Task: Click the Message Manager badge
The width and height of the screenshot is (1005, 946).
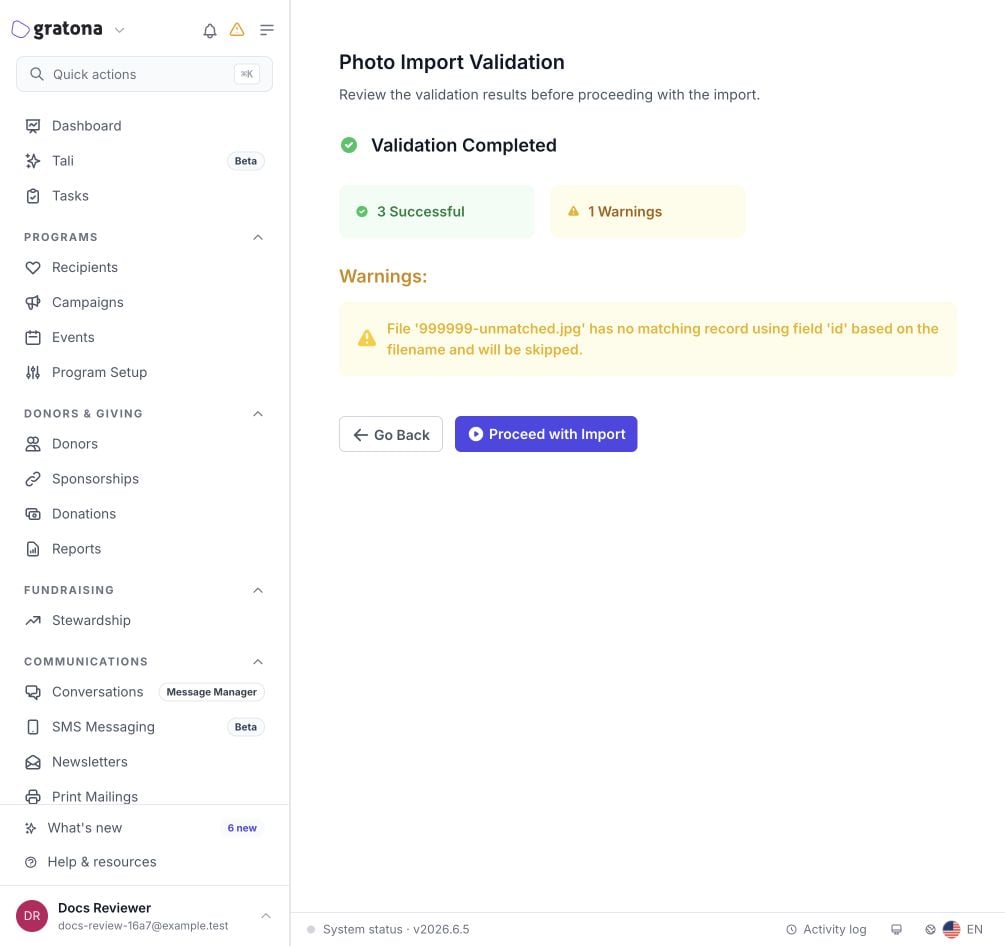Action: coord(212,692)
